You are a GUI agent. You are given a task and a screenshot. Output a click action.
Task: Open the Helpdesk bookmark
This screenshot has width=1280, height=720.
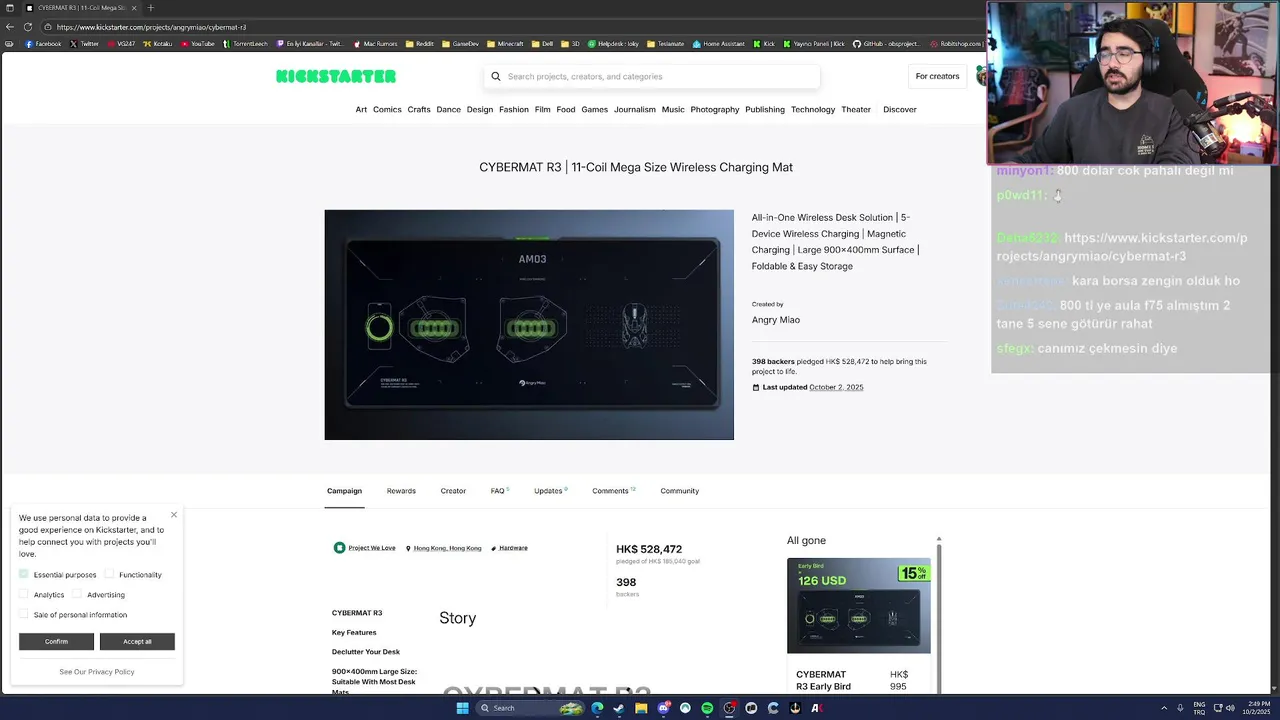point(614,44)
